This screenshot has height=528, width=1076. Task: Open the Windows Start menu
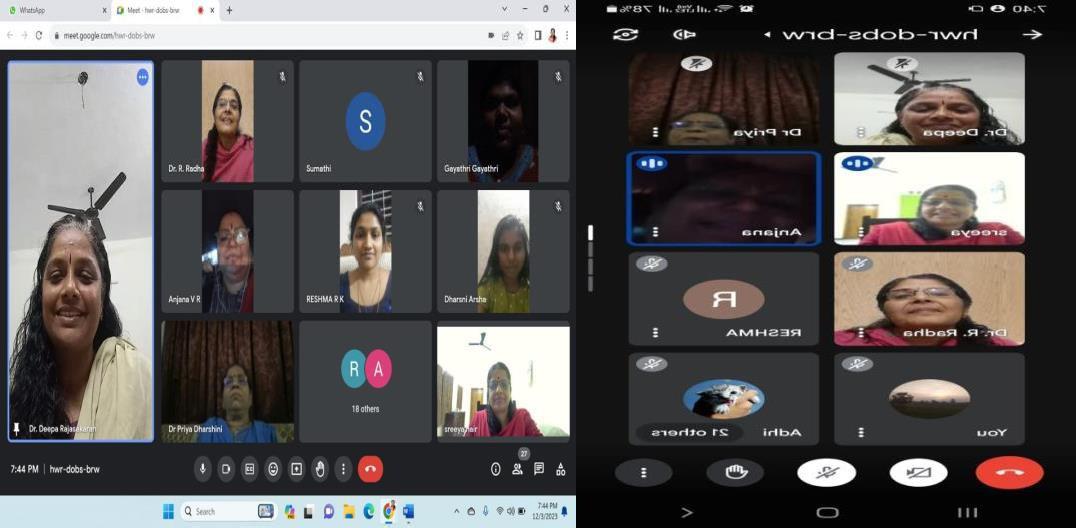168,511
